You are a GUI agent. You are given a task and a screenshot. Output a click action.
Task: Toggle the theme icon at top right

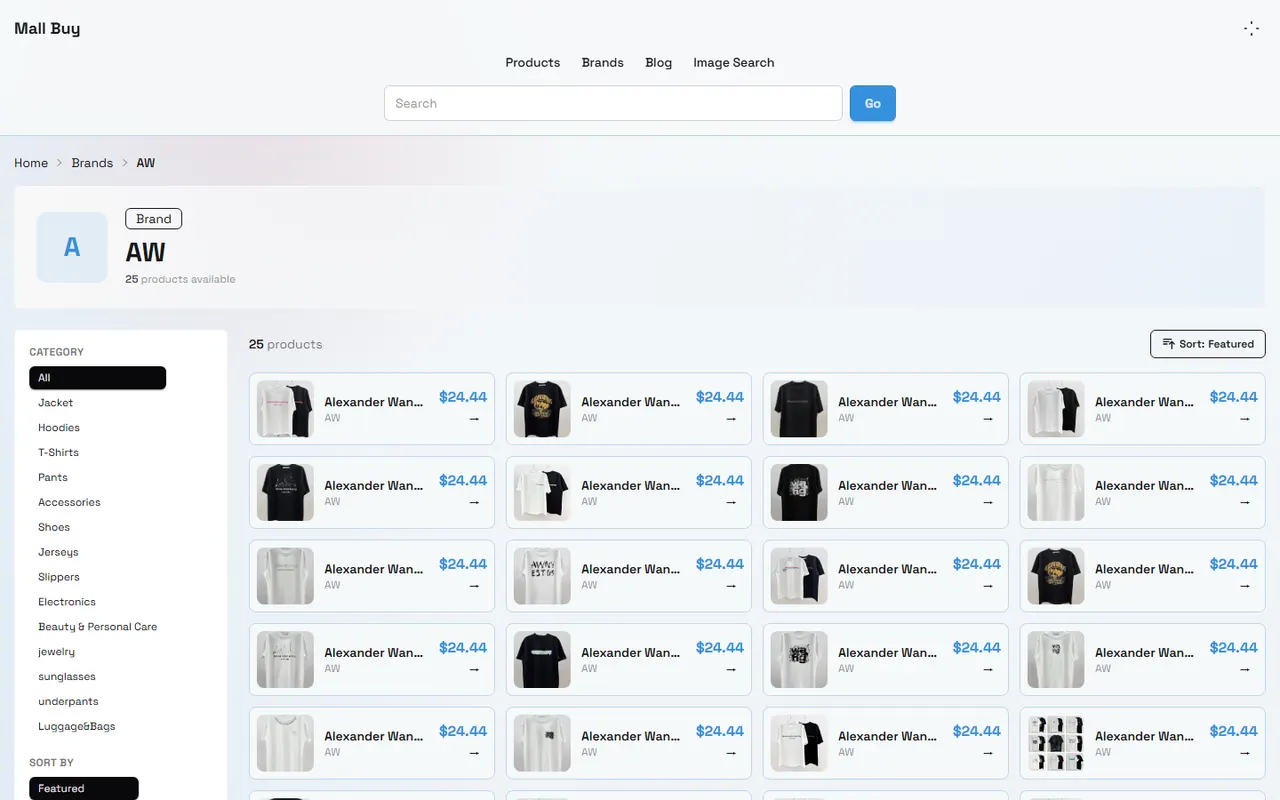[1251, 29]
